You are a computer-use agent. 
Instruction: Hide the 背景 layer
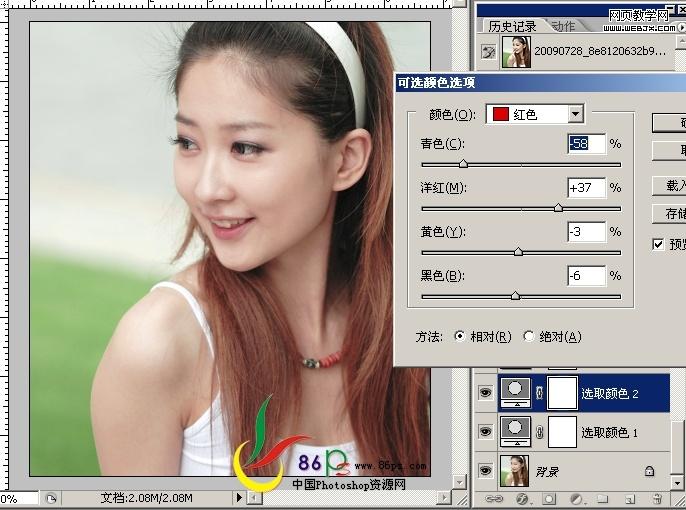485,471
